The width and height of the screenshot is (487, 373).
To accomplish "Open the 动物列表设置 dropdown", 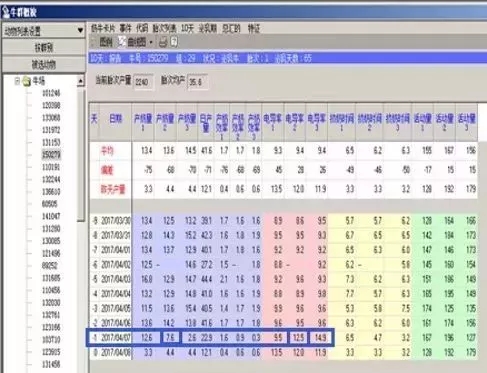I will coord(43,31).
